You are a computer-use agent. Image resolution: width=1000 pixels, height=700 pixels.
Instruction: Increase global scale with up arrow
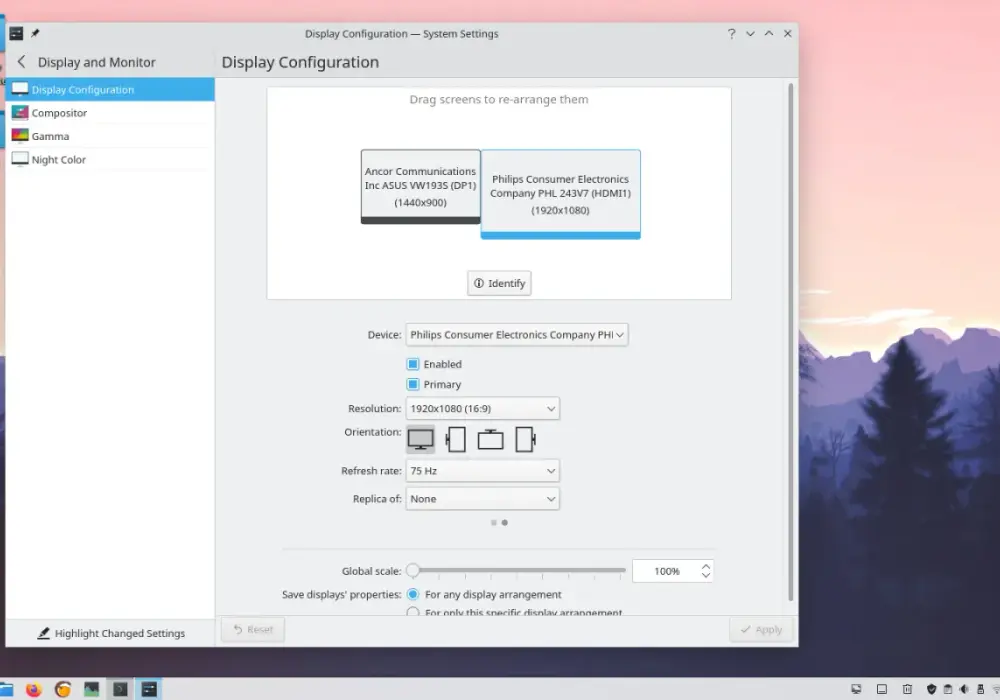(x=705, y=566)
